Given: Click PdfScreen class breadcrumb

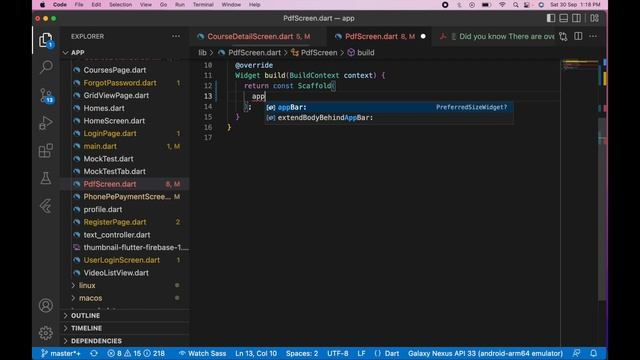Looking at the screenshot, I should click(x=314, y=53).
